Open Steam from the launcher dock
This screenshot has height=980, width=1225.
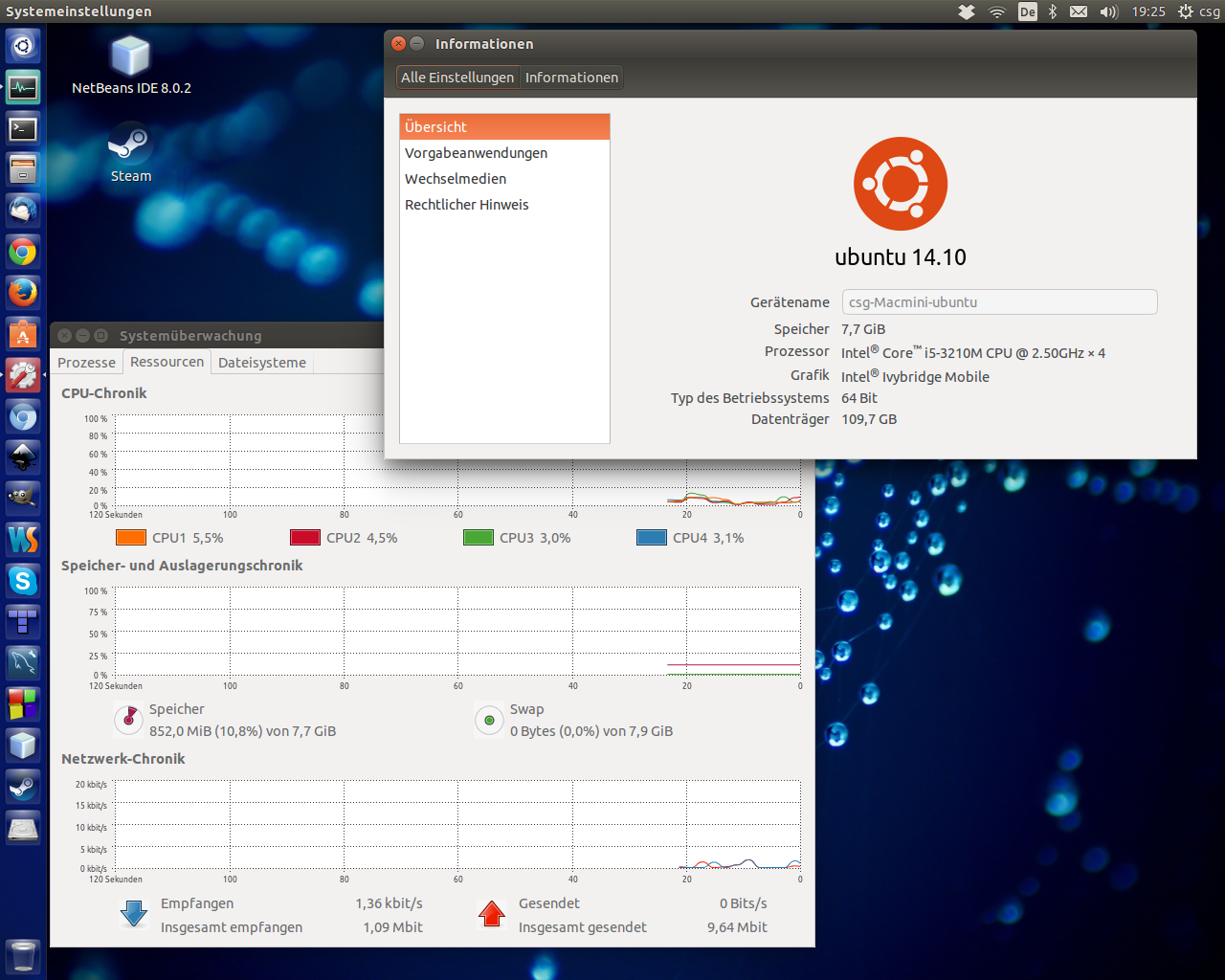pyautogui.click(x=23, y=787)
